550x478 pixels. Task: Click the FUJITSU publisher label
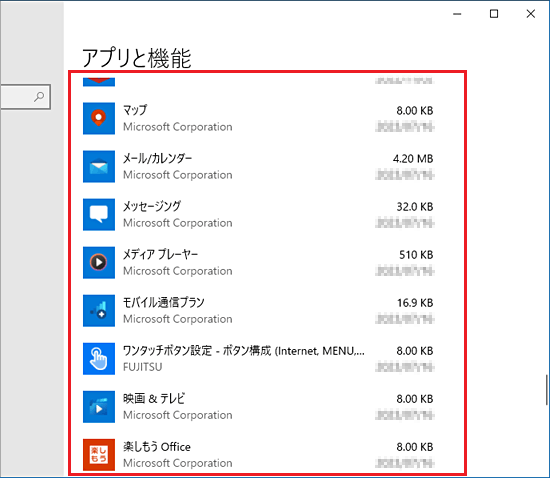tap(143, 367)
